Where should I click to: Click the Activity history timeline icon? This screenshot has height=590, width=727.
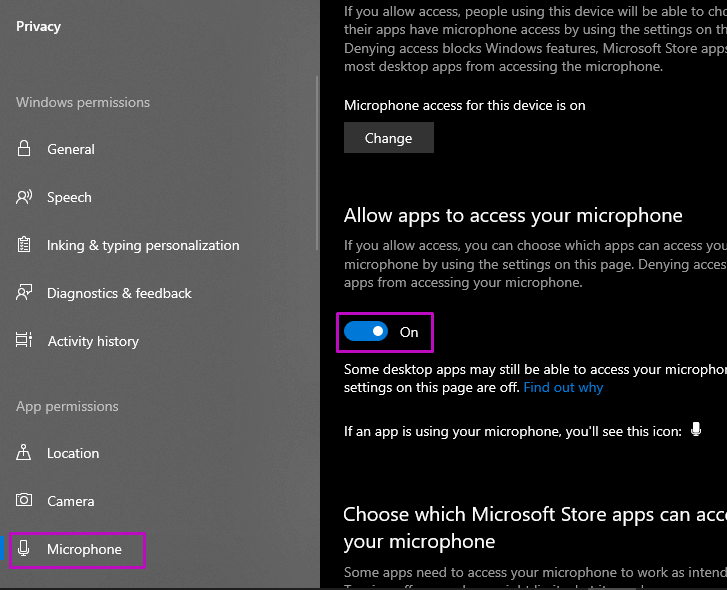point(24,340)
